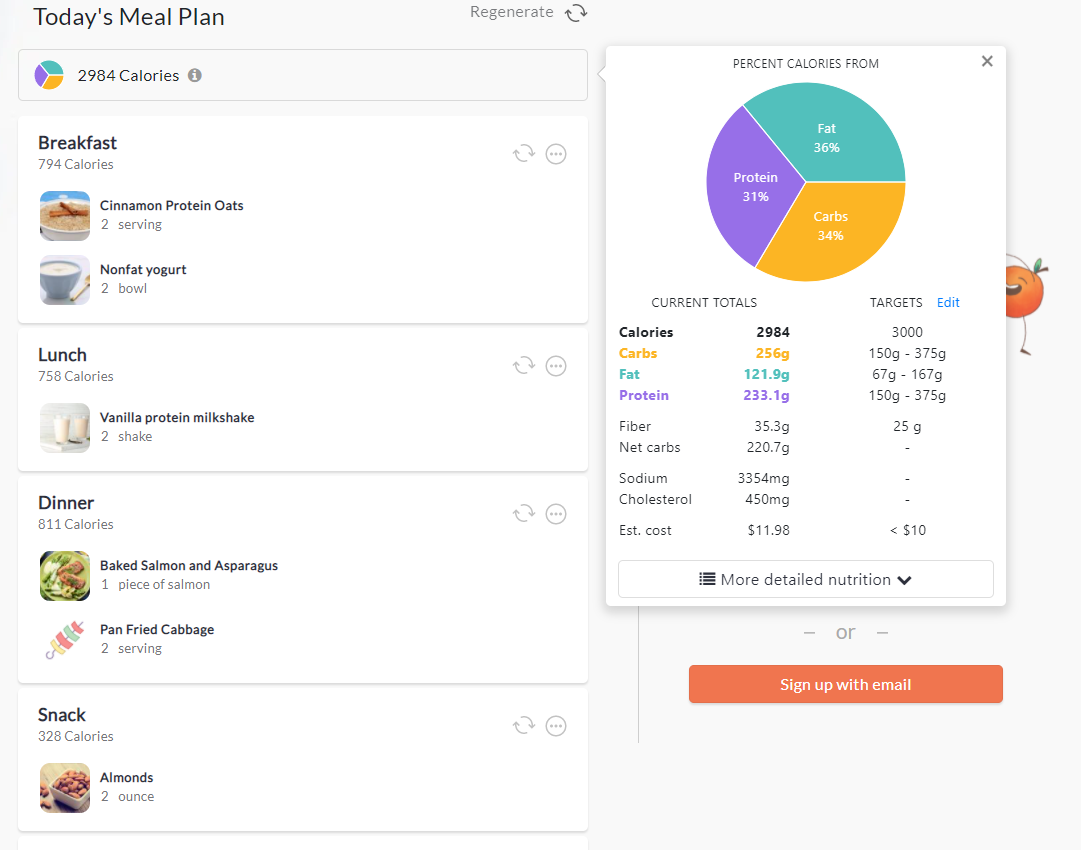Click the Regenerate meal plan icon
Image resolution: width=1081 pixels, height=850 pixels.
576,13
